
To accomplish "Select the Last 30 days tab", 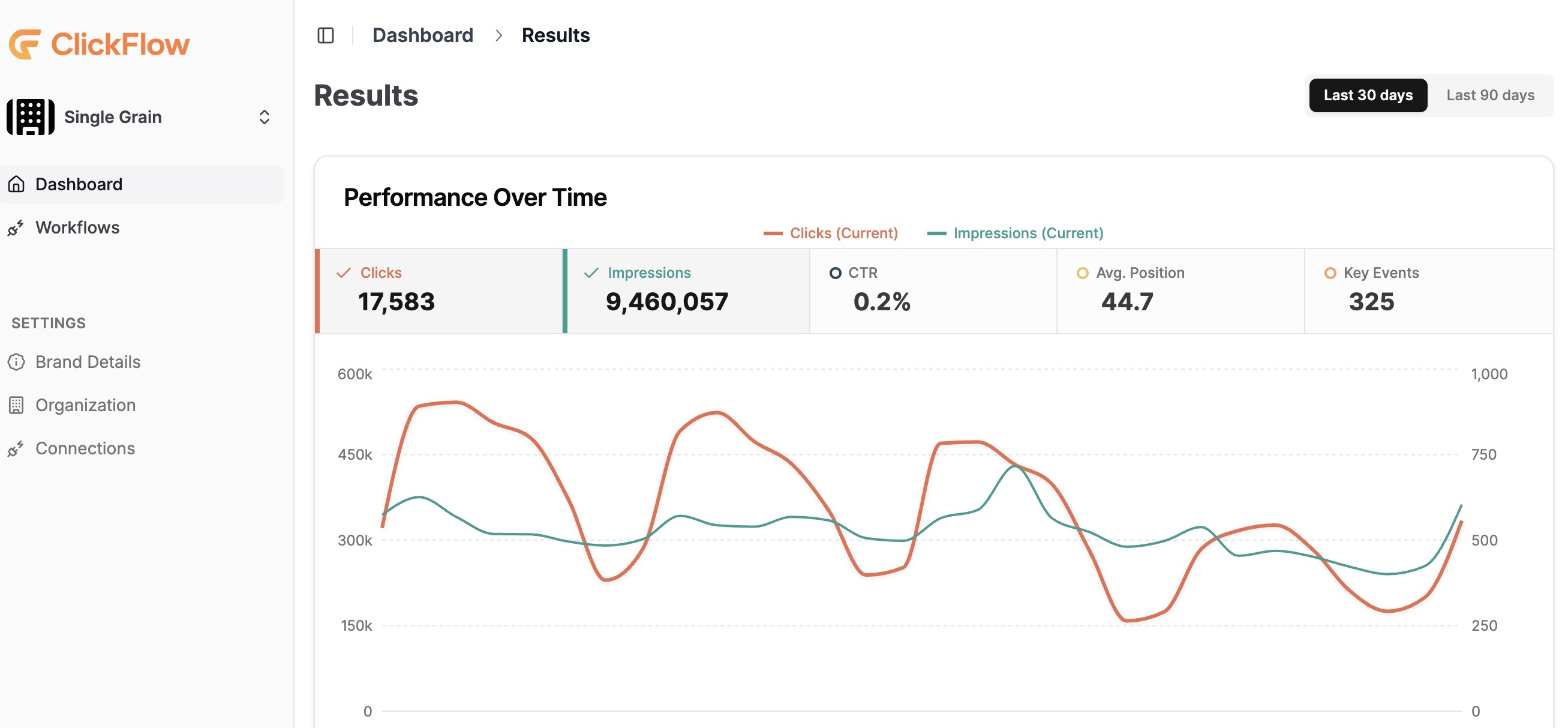I will point(1367,95).
